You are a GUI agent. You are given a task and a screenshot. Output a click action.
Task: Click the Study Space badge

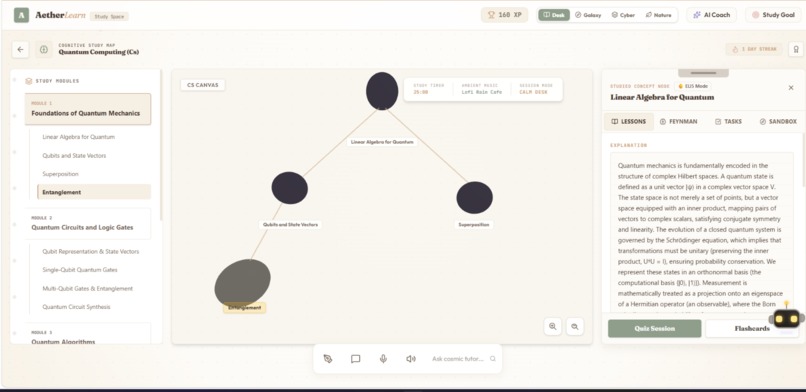tap(109, 16)
